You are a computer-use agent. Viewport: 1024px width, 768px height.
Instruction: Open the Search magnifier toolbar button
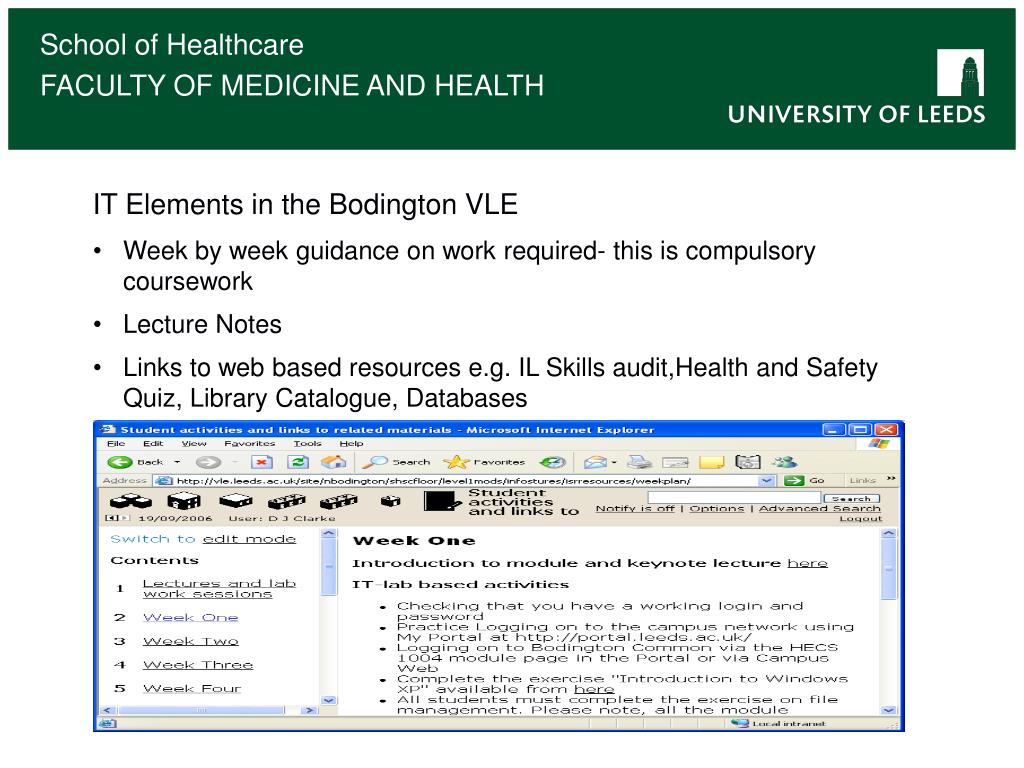pos(396,462)
